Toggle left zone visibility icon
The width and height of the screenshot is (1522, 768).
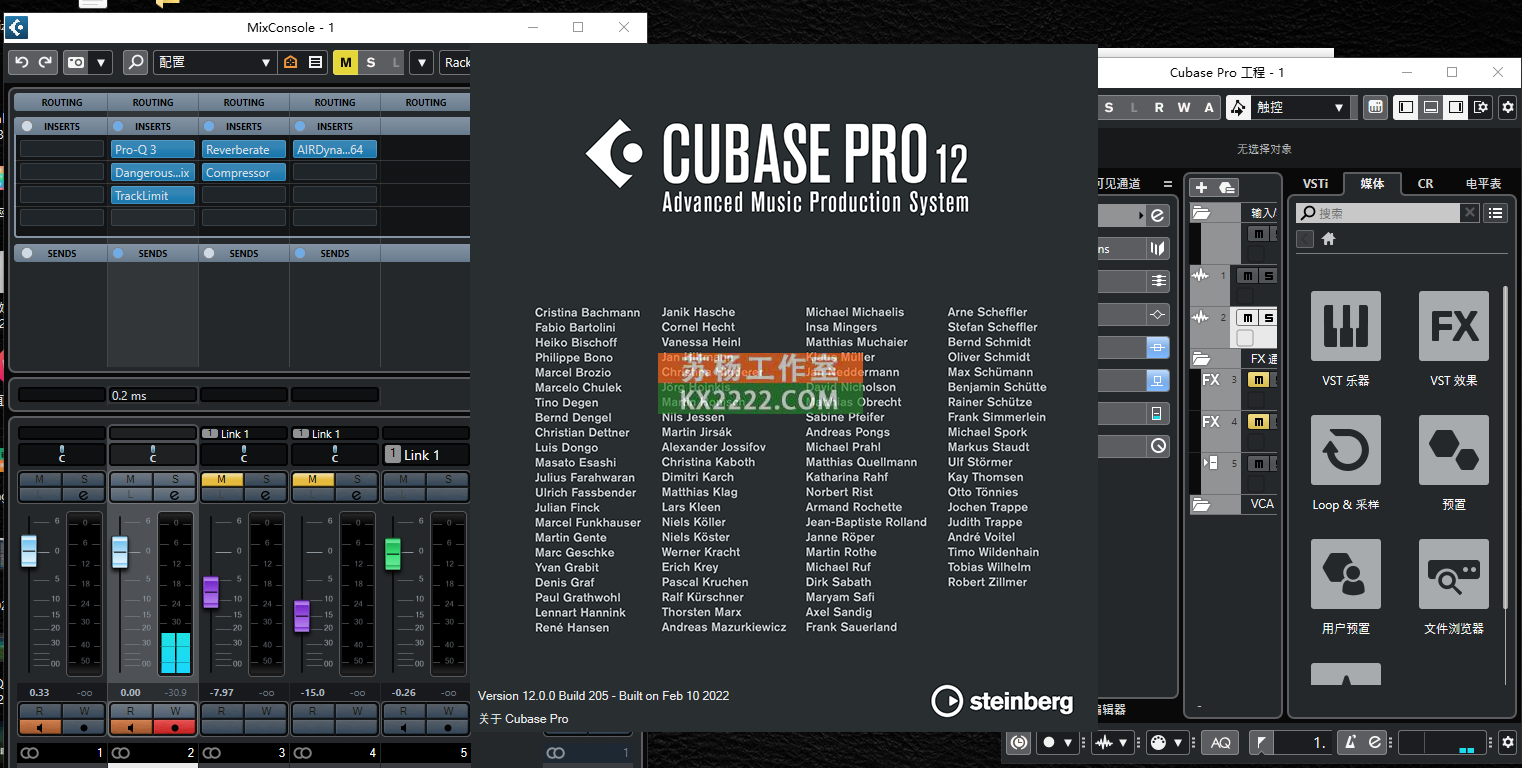(x=1406, y=107)
